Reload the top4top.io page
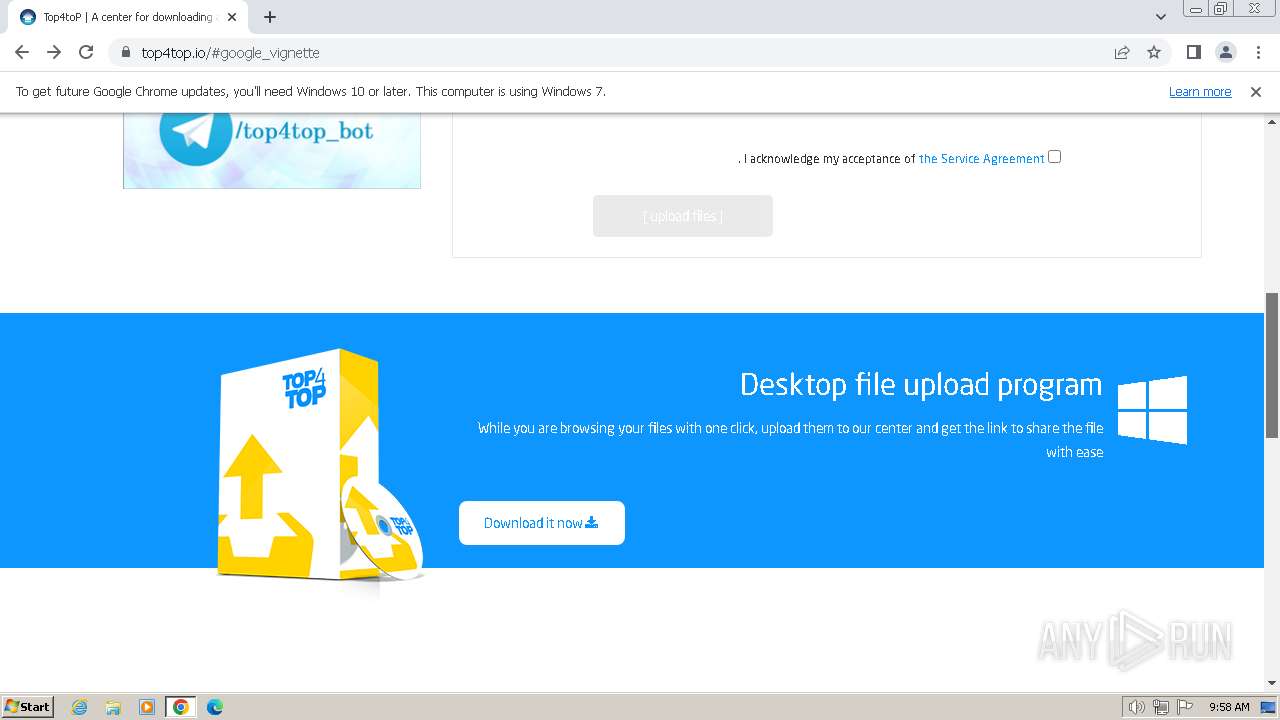The width and height of the screenshot is (1280, 720). click(x=86, y=52)
